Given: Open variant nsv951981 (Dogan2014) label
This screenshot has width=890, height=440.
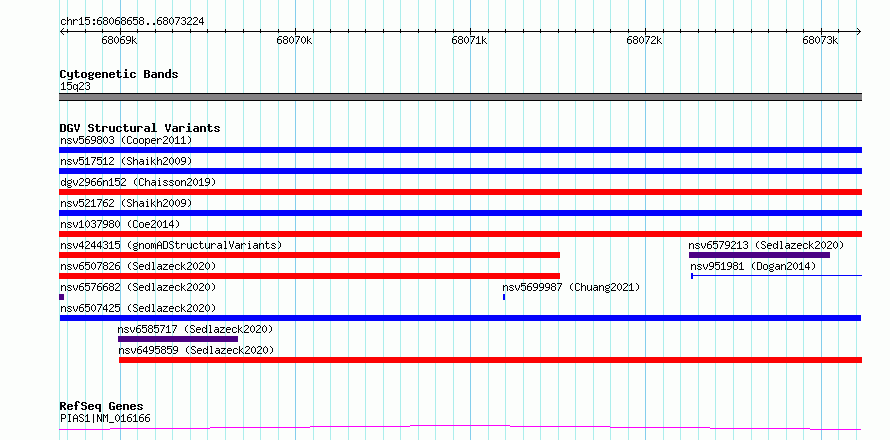Looking at the screenshot, I should pyautogui.click(x=753, y=266).
